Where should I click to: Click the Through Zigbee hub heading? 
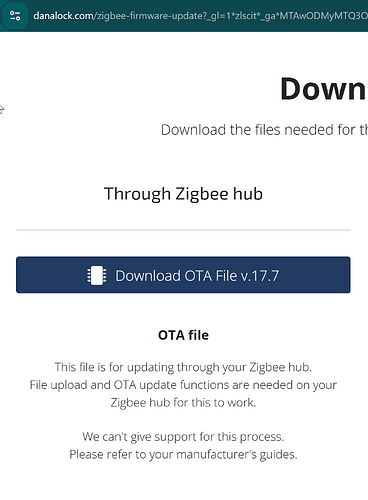(x=183, y=194)
